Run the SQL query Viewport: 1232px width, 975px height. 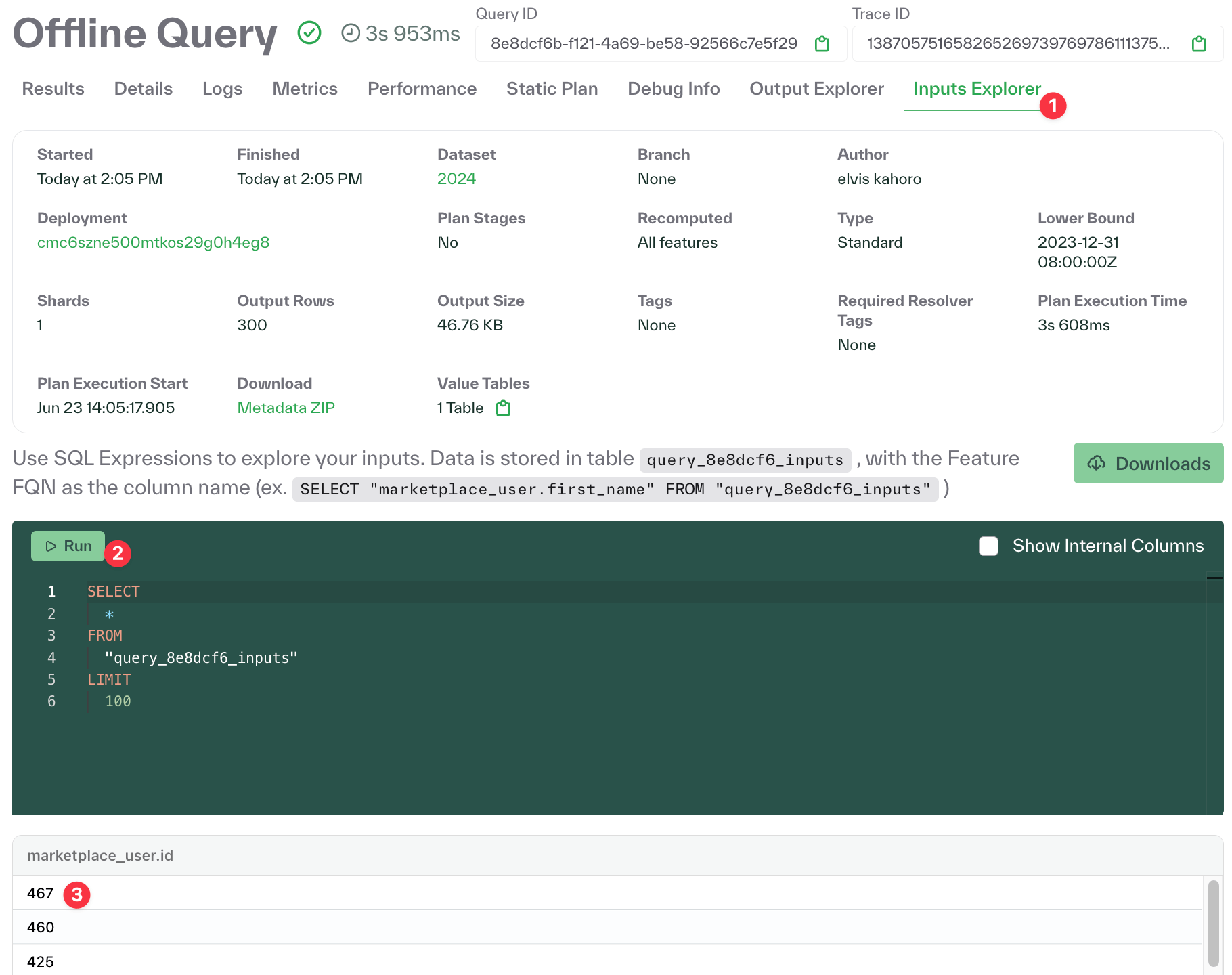point(68,546)
